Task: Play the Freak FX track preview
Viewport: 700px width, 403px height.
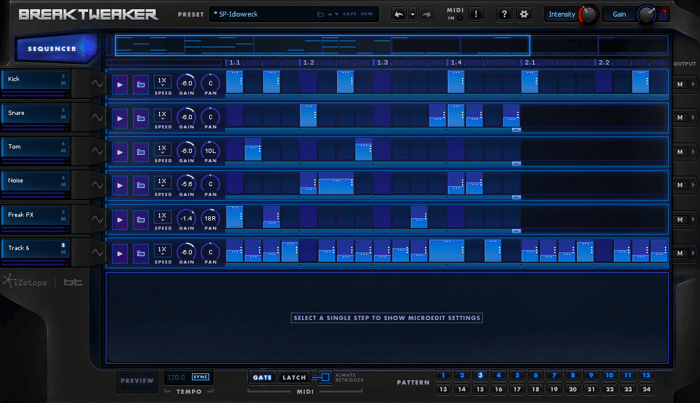Action: coord(120,220)
